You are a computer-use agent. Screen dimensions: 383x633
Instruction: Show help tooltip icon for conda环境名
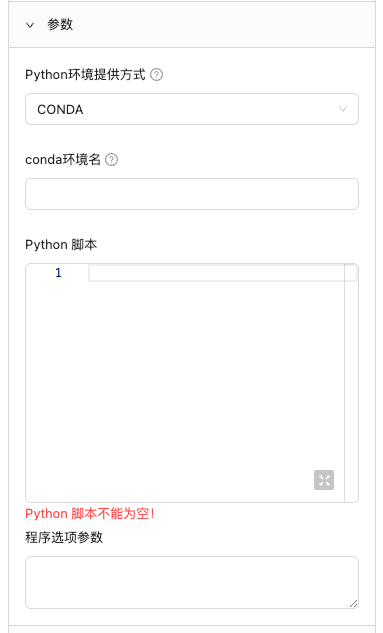tap(111, 160)
